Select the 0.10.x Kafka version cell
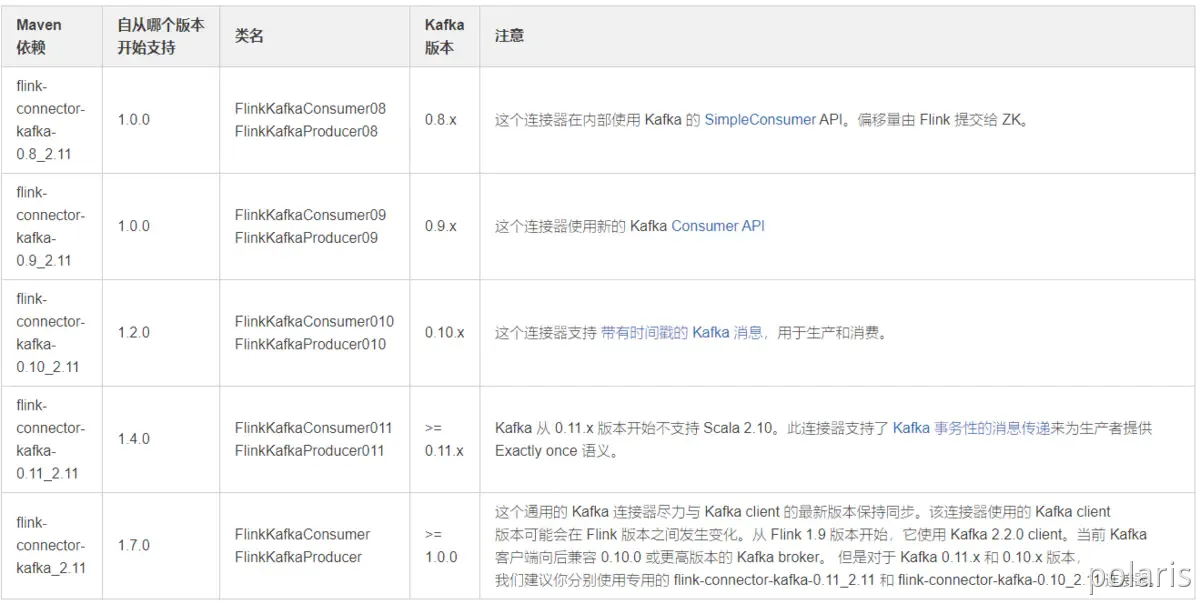The width and height of the screenshot is (1200, 604). [445, 333]
